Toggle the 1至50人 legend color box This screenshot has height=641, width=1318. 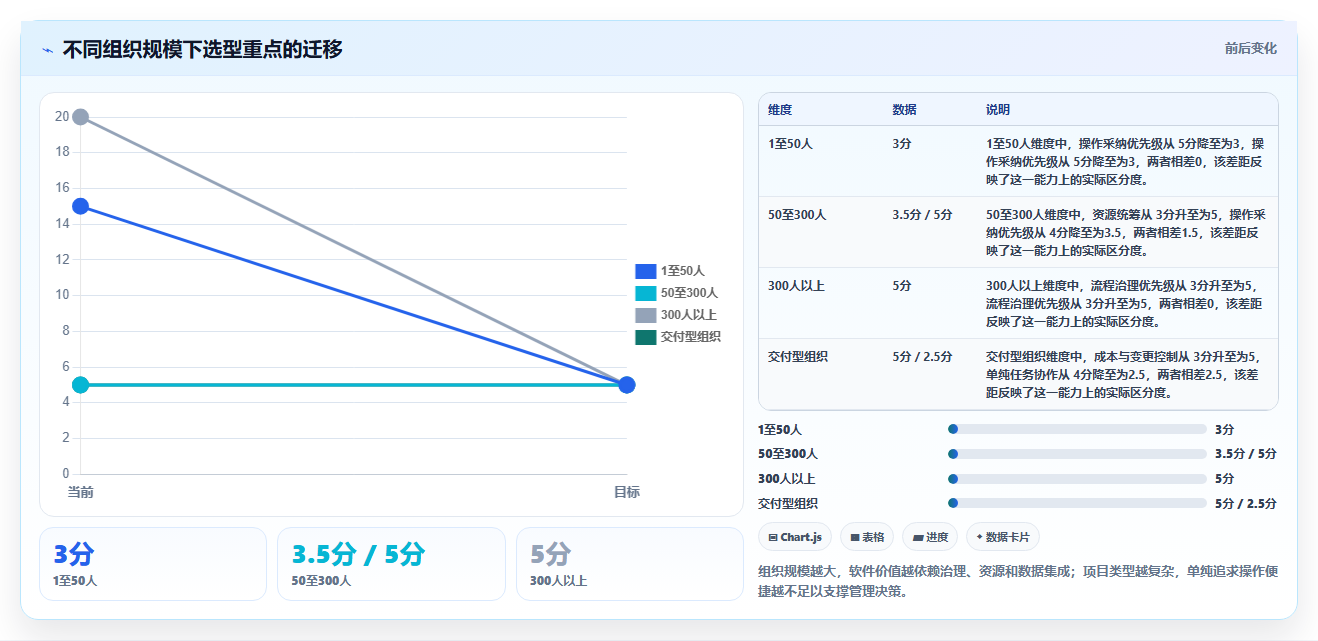(646, 271)
